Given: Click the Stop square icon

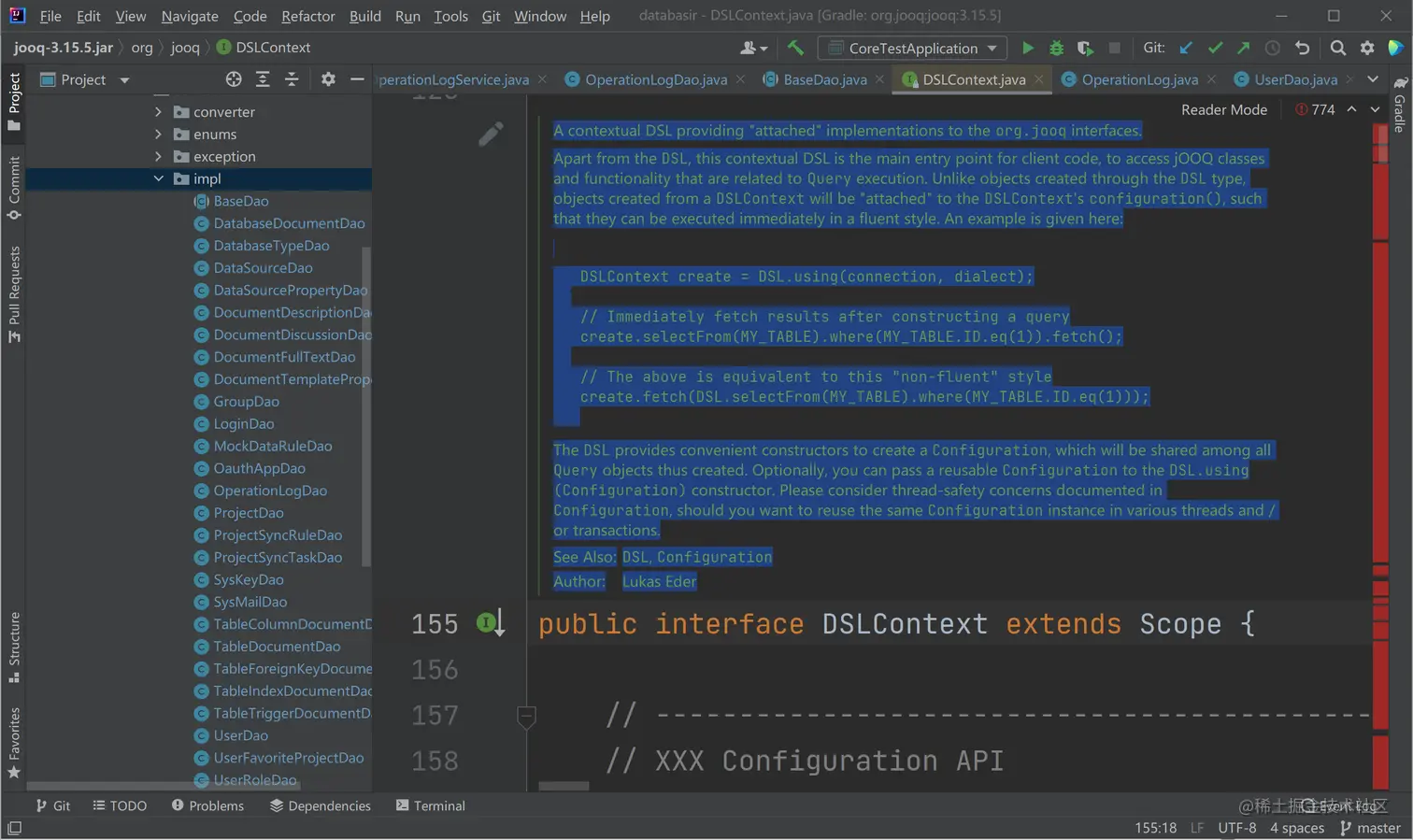Looking at the screenshot, I should pyautogui.click(x=1114, y=48).
